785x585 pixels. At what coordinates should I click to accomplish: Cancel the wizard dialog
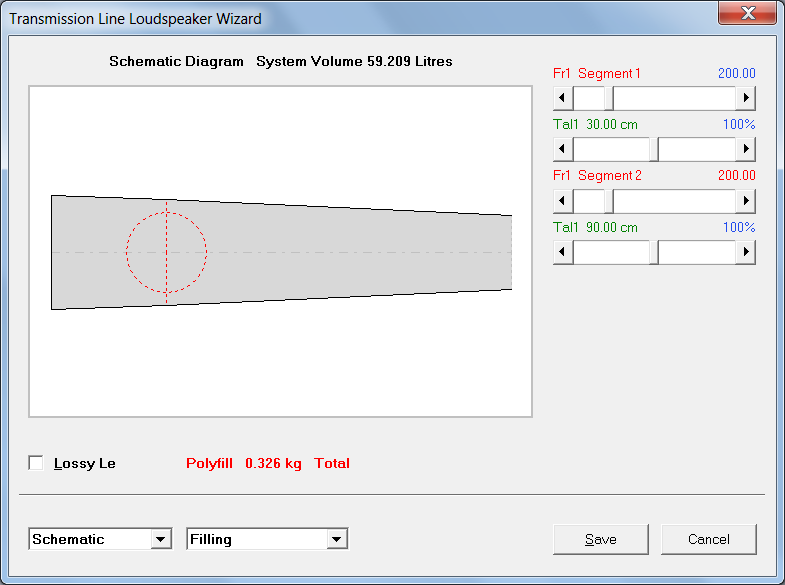708,539
